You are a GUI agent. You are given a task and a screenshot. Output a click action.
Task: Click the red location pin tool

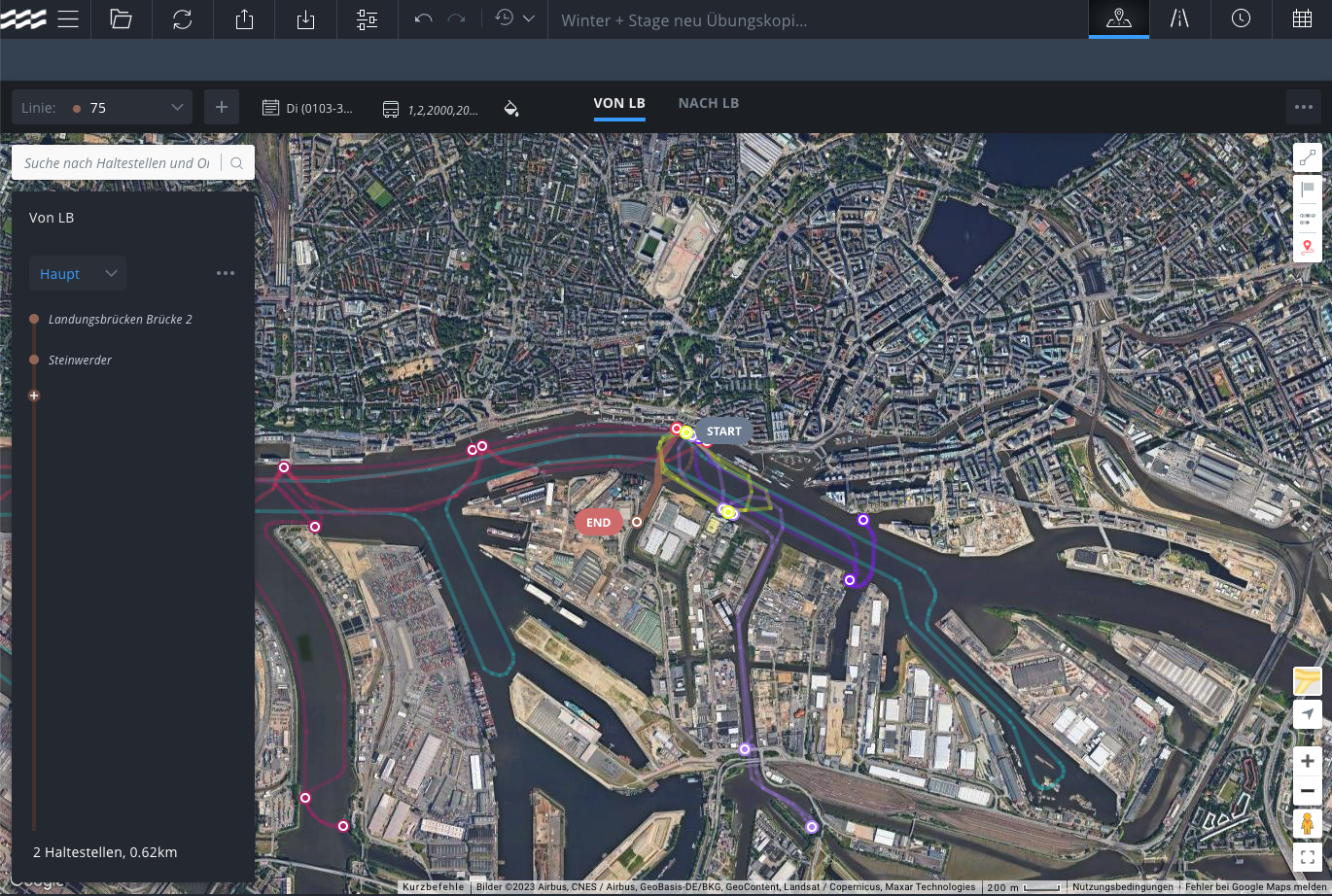point(1307,247)
